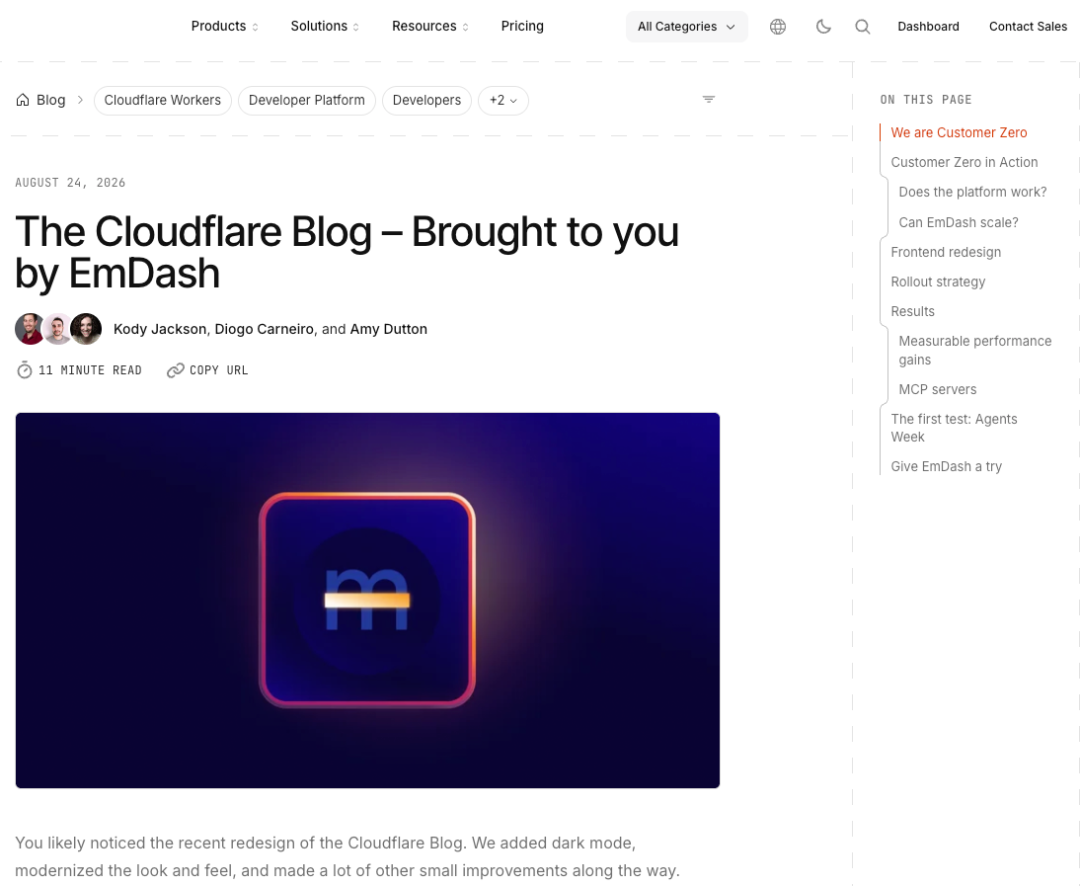Click the stopwatch icon by 11 minute read

24,370
